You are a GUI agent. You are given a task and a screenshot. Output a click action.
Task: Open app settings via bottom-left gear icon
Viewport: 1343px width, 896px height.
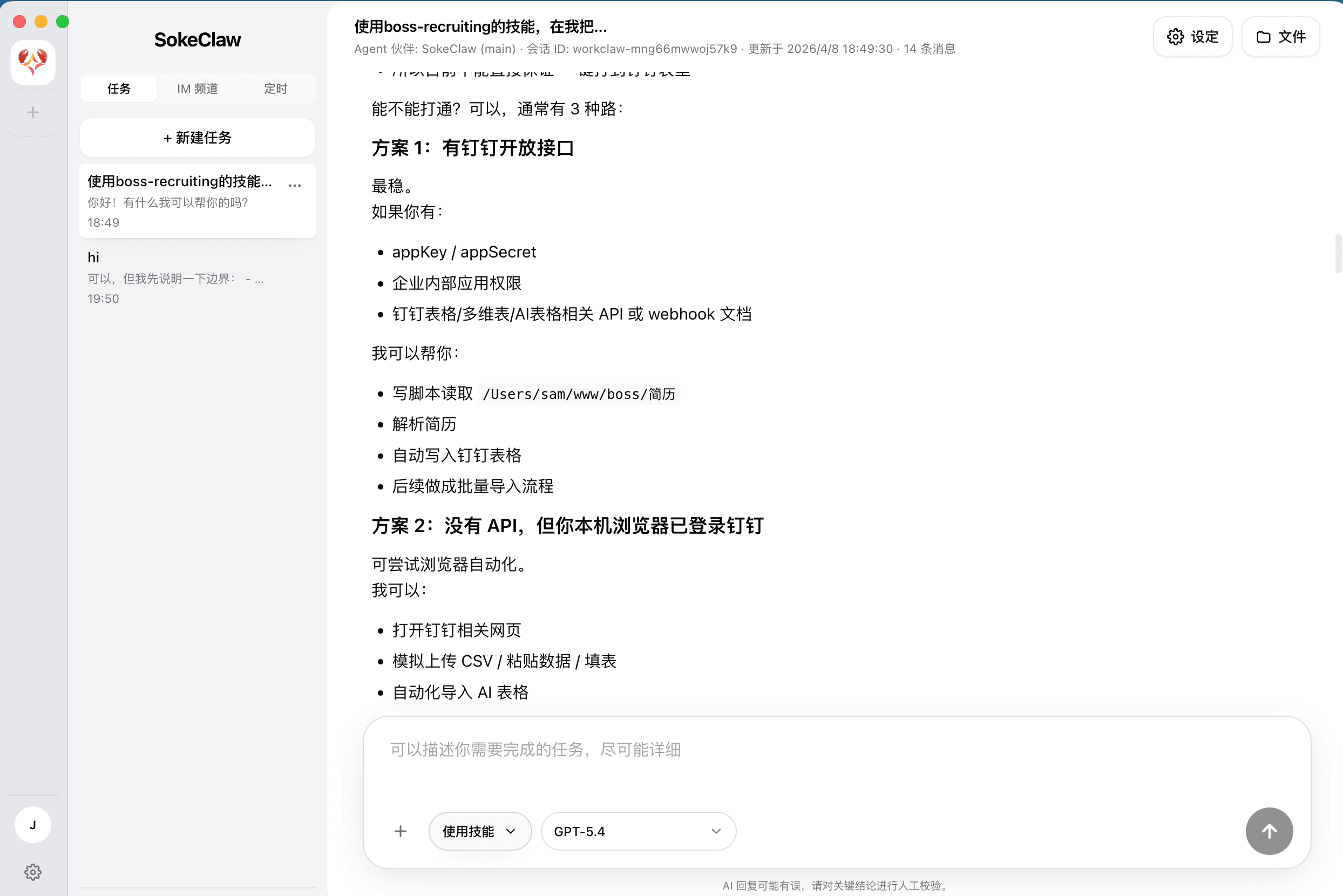tap(32, 871)
